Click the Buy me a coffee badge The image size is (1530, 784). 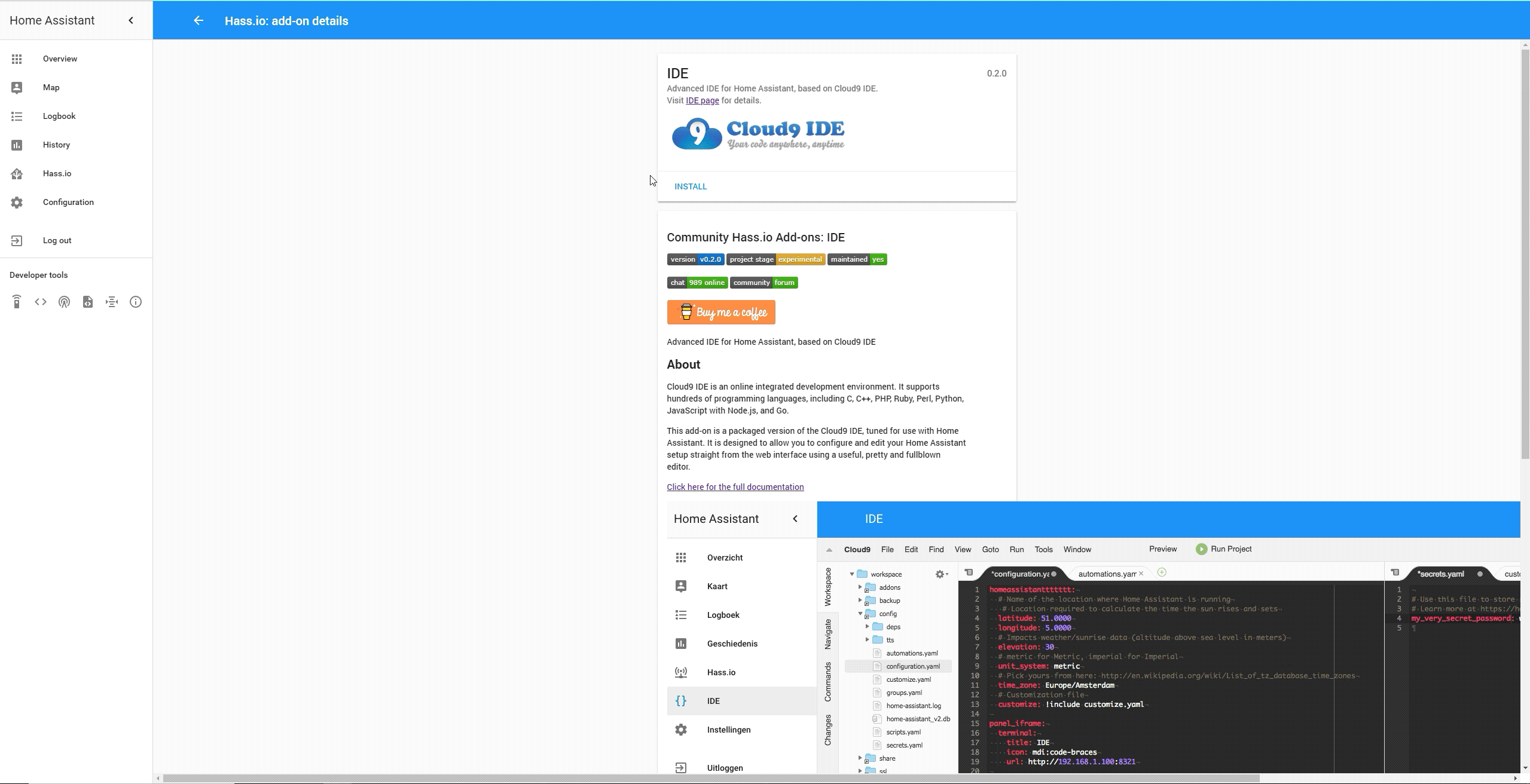[x=720, y=312]
